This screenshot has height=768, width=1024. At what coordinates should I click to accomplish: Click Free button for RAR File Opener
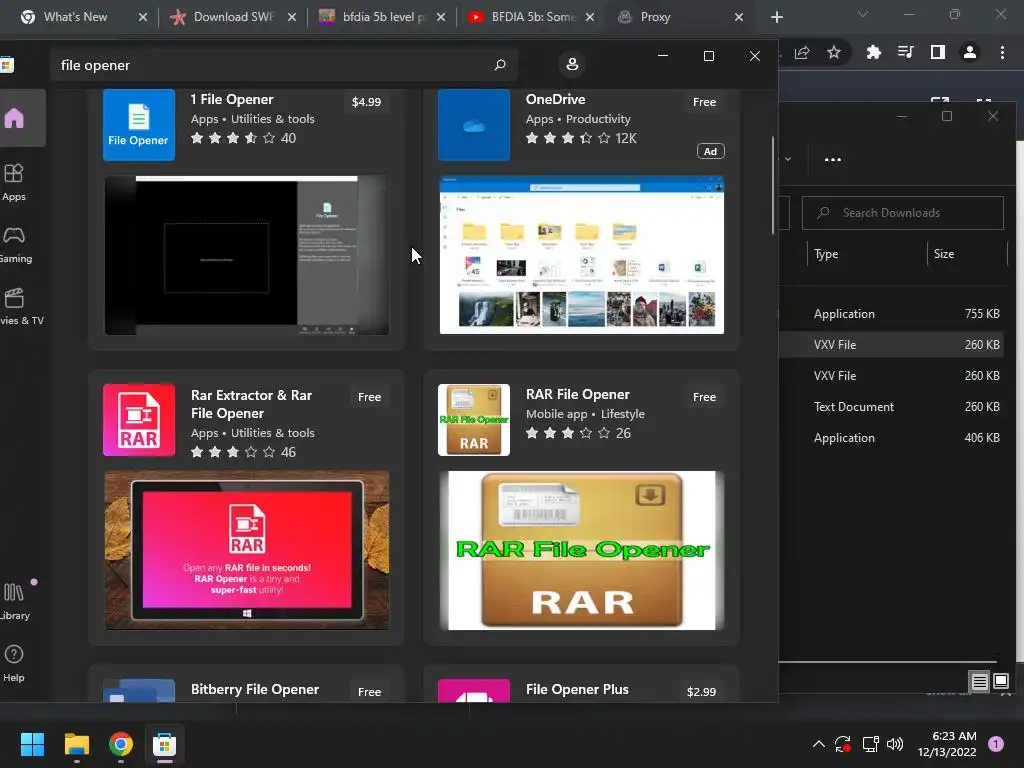pos(704,397)
